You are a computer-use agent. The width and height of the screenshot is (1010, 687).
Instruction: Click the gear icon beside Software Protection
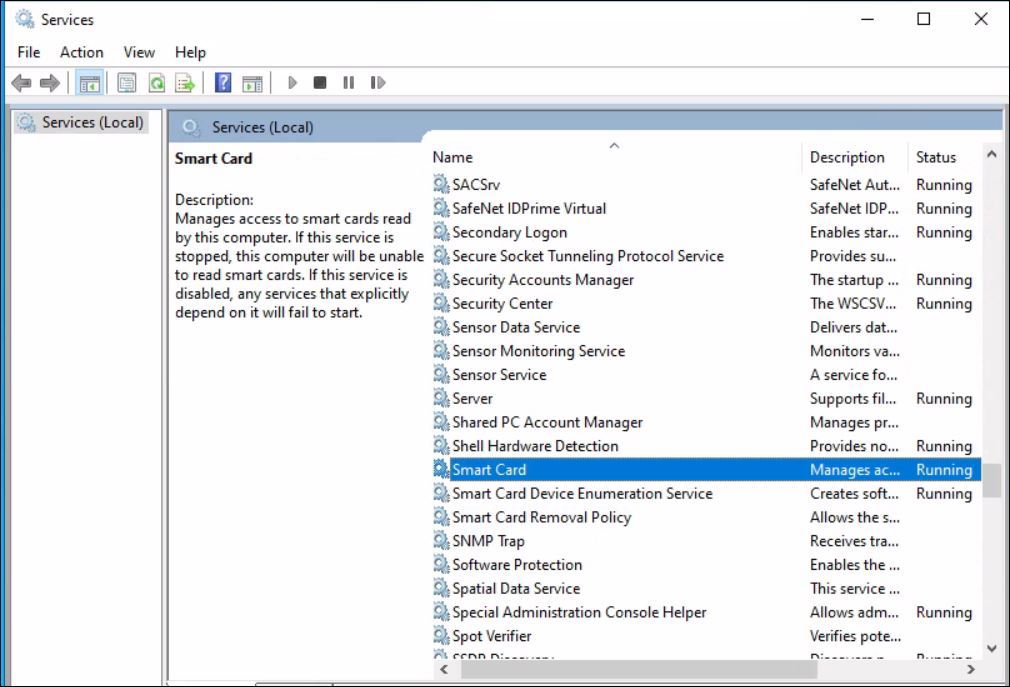(441, 564)
